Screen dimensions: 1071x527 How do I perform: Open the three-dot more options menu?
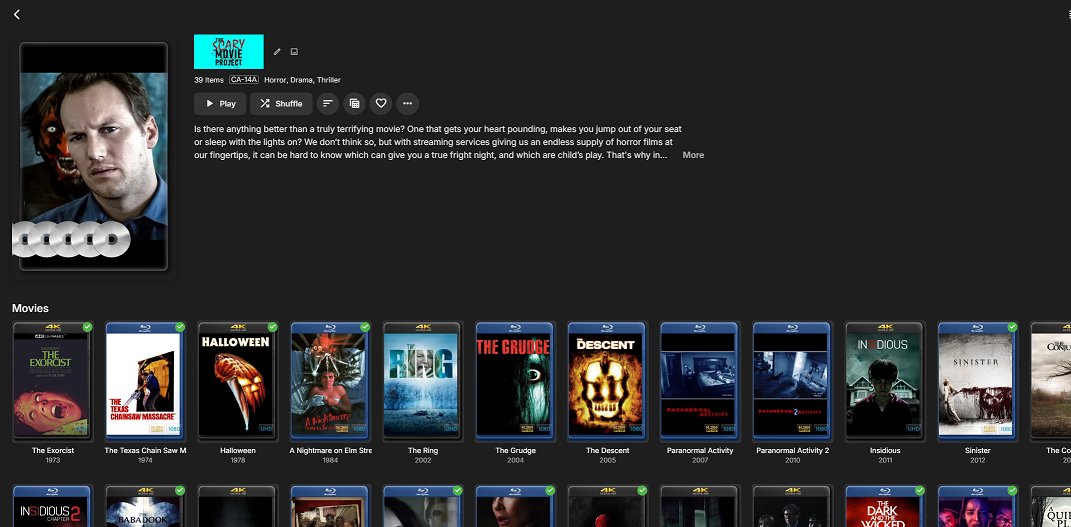point(408,104)
